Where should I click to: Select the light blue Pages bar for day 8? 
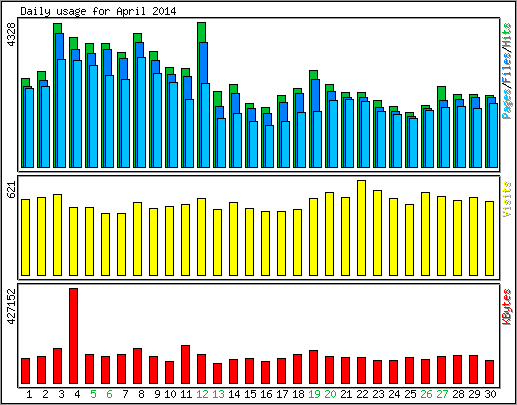click(141, 112)
